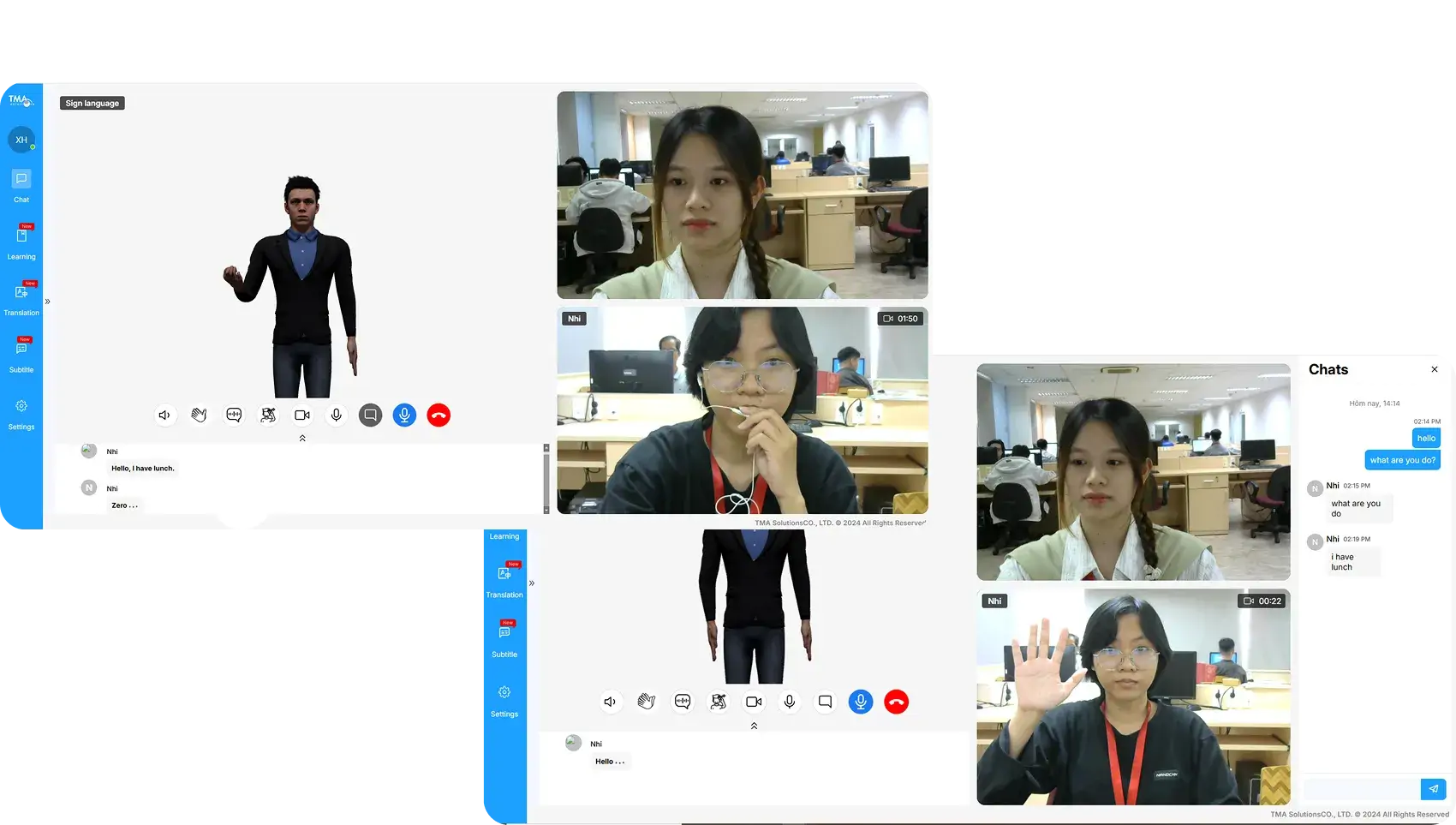
Task: Click the 'Zero ...' subtitle message
Action: [x=124, y=505]
